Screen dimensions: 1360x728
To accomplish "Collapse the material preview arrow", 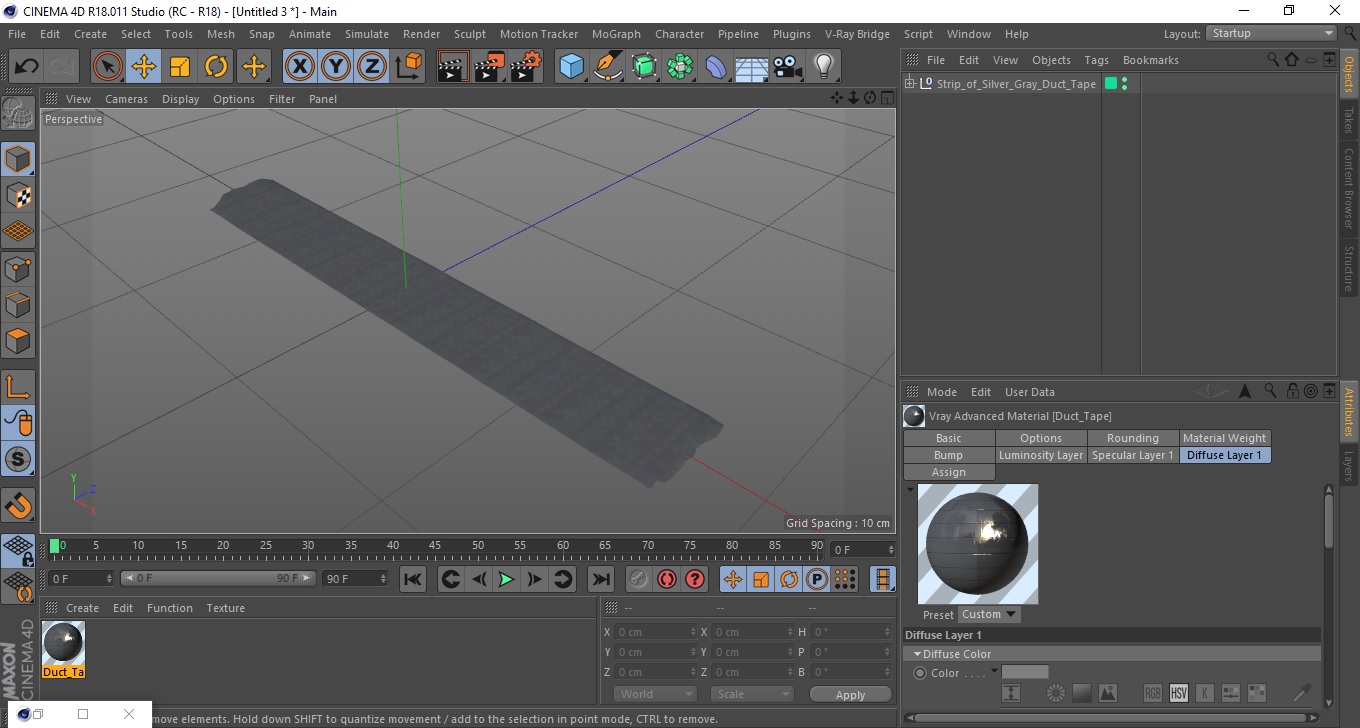I will pos(910,490).
